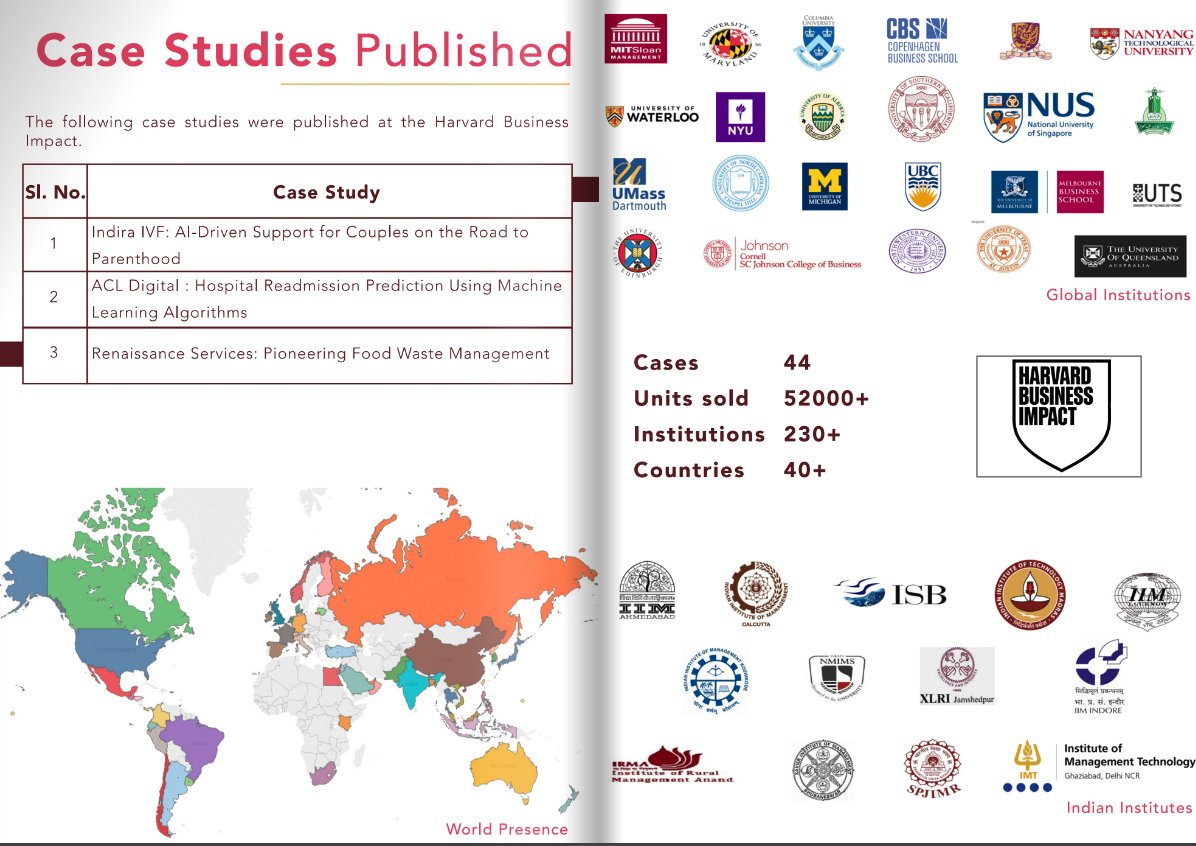
Task: Select the IIM Ahmedabad logo
Action: coord(647,590)
